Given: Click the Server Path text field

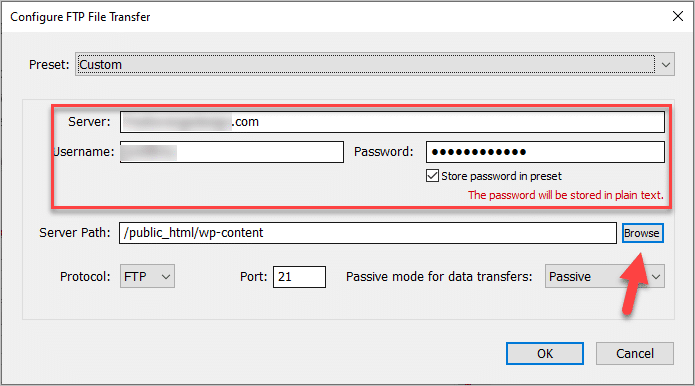Looking at the screenshot, I should point(367,233).
